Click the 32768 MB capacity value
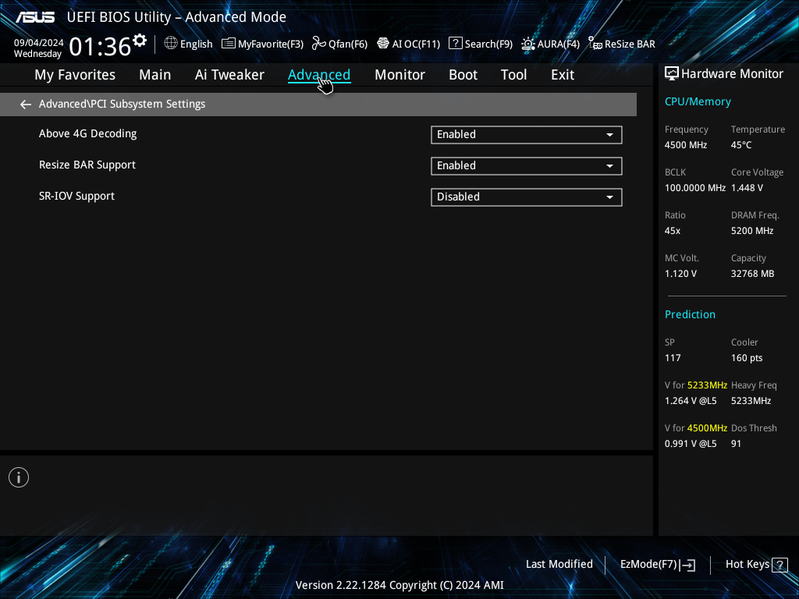The height and width of the screenshot is (599, 799). pyautogui.click(x=753, y=274)
